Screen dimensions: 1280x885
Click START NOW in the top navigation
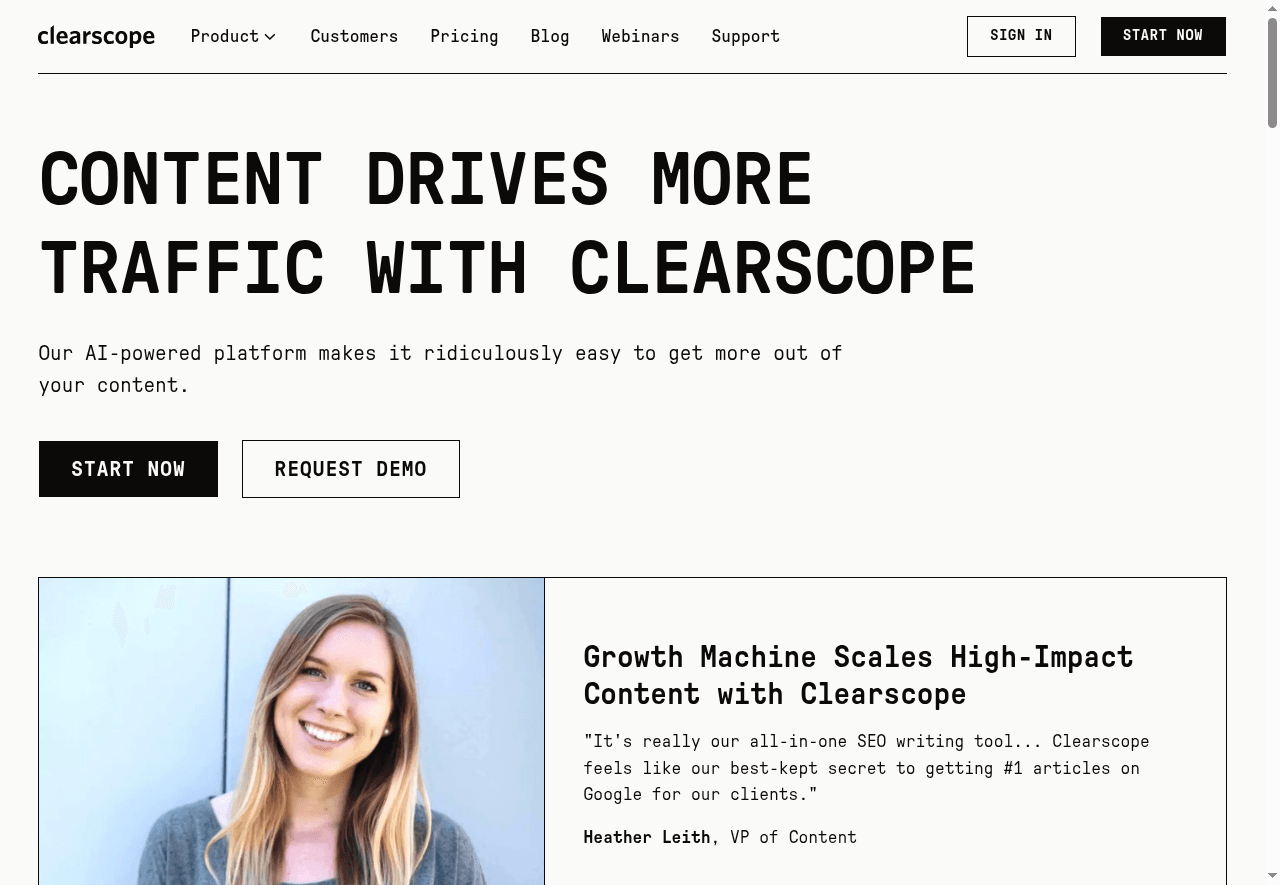click(x=1163, y=36)
